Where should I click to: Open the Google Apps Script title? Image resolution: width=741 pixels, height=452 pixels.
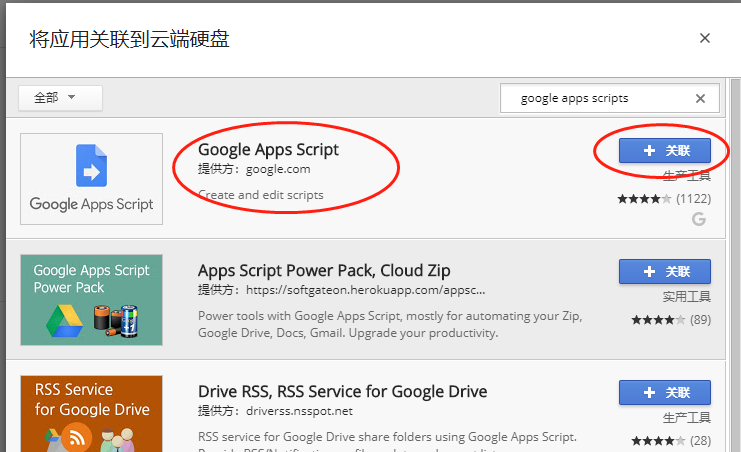coord(268,150)
